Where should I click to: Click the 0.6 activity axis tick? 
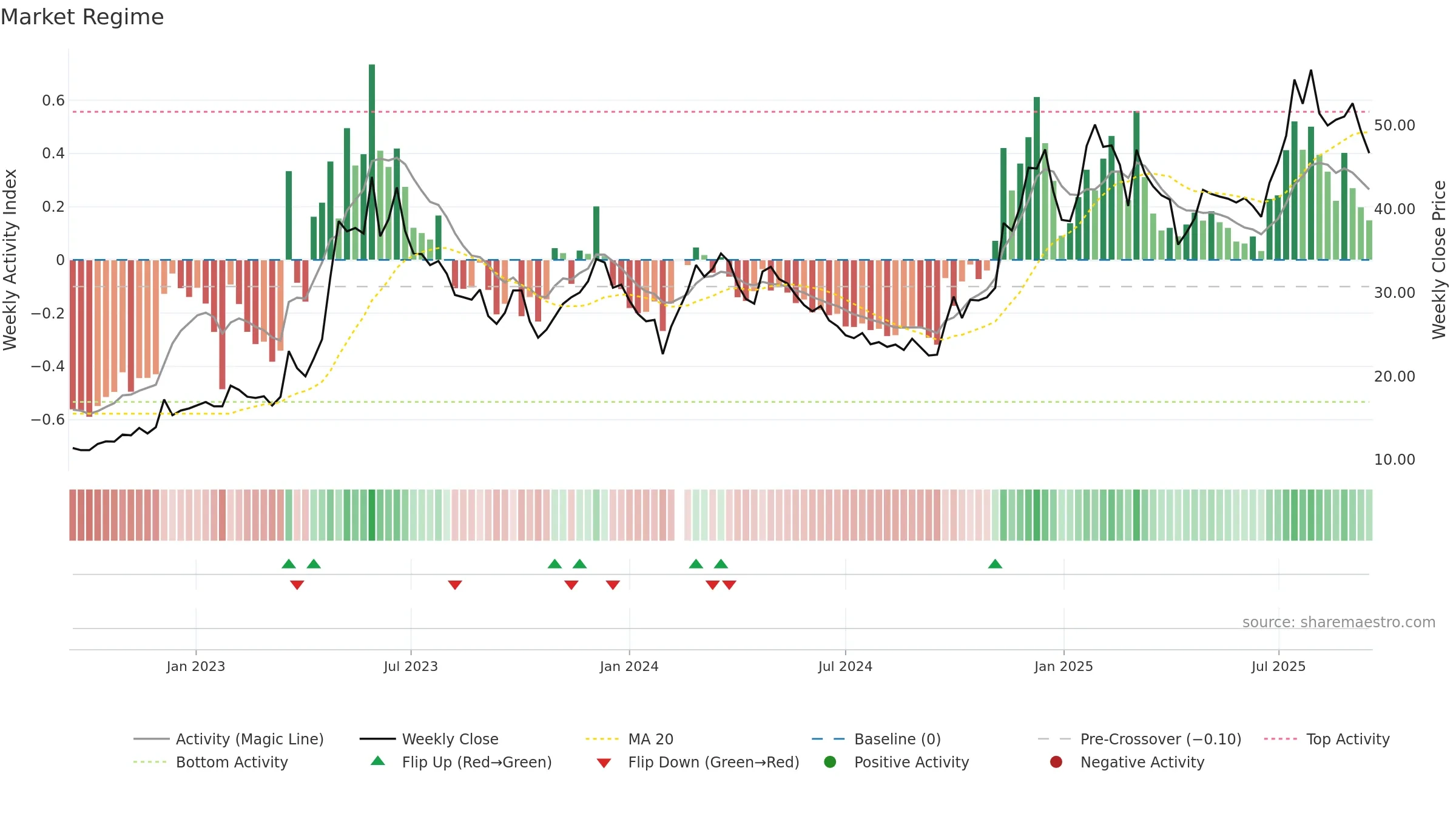(x=53, y=100)
